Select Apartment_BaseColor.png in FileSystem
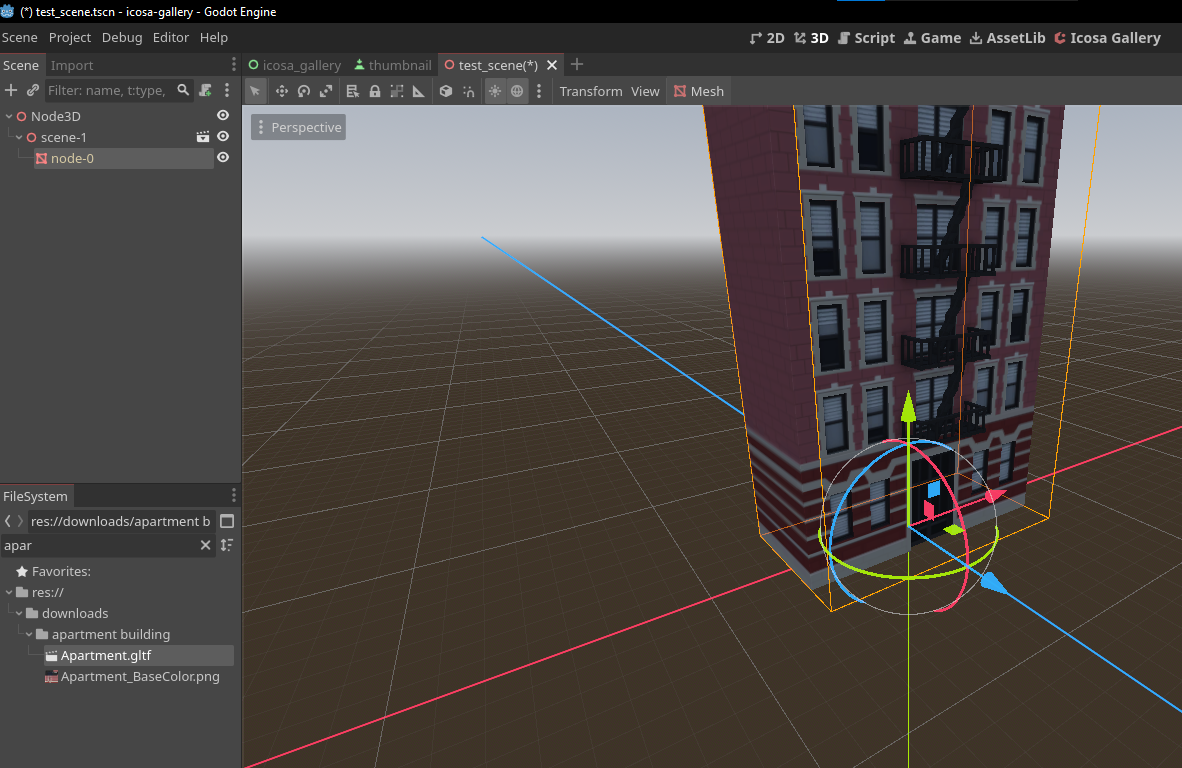Viewport: 1182px width, 768px height. 140,676
